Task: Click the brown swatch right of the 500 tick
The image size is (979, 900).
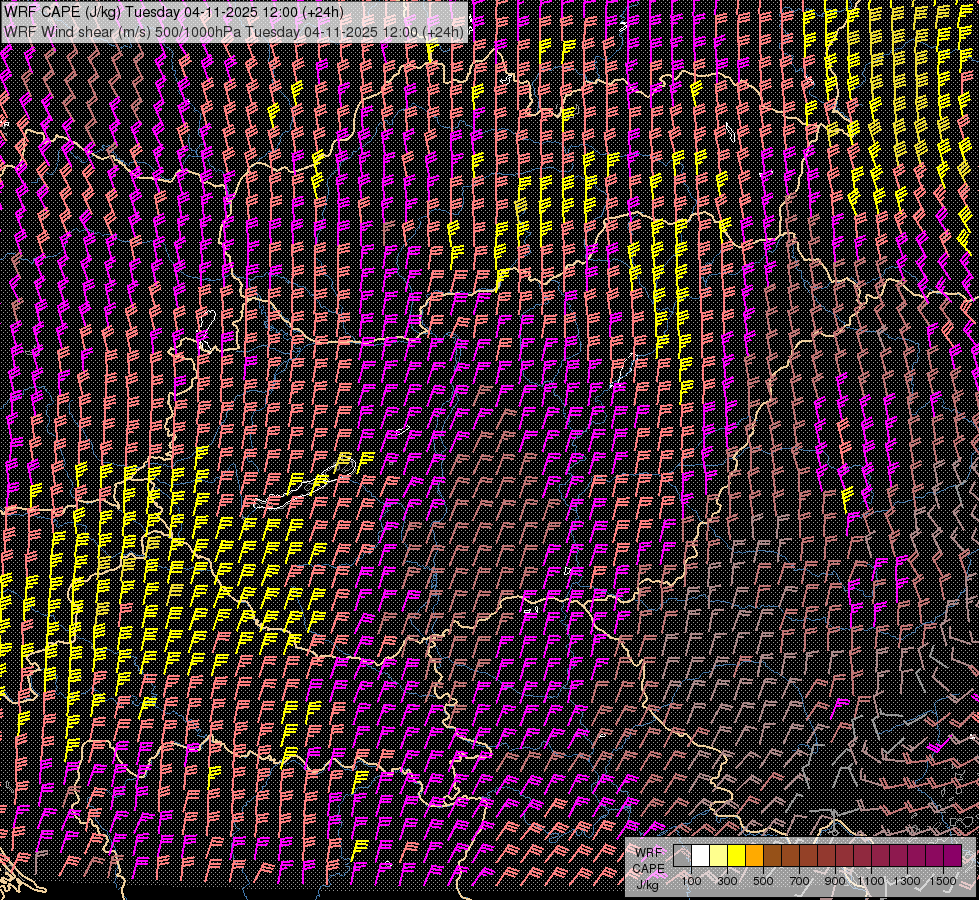Action: click(772, 856)
